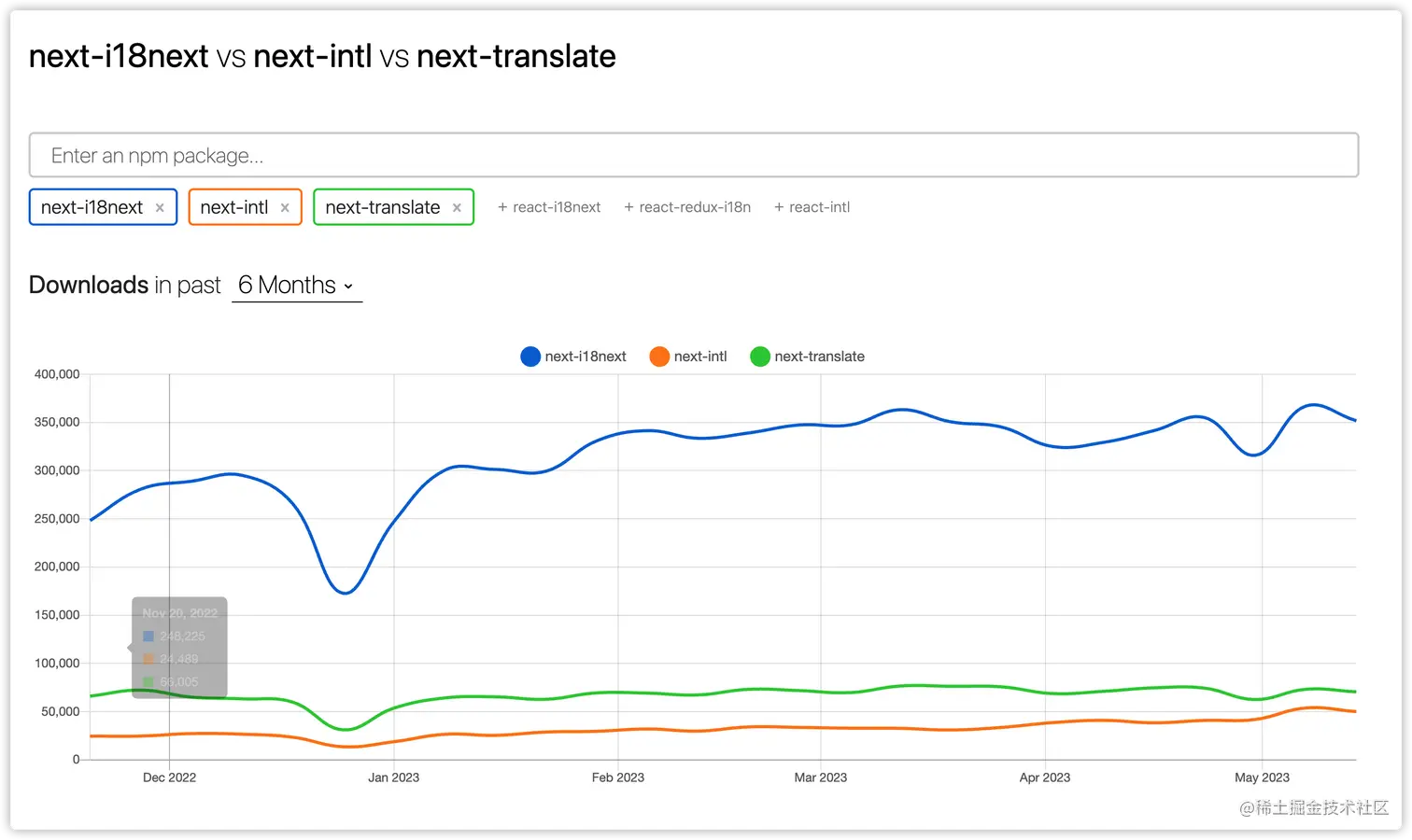This screenshot has width=1412, height=840.
Task: Select the next-translate package tag
Action: (382, 207)
